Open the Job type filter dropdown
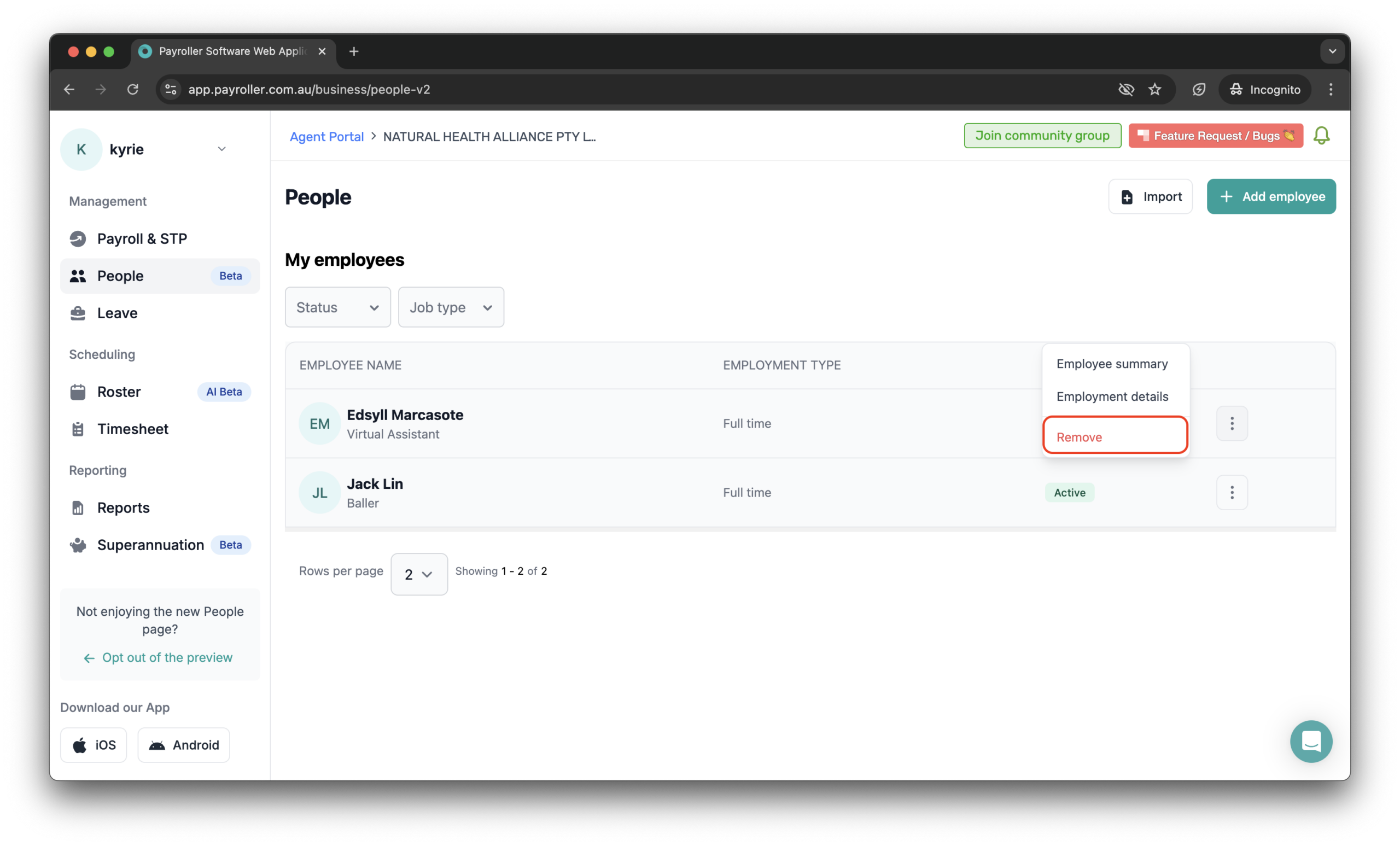The width and height of the screenshot is (1400, 846). coord(451,307)
